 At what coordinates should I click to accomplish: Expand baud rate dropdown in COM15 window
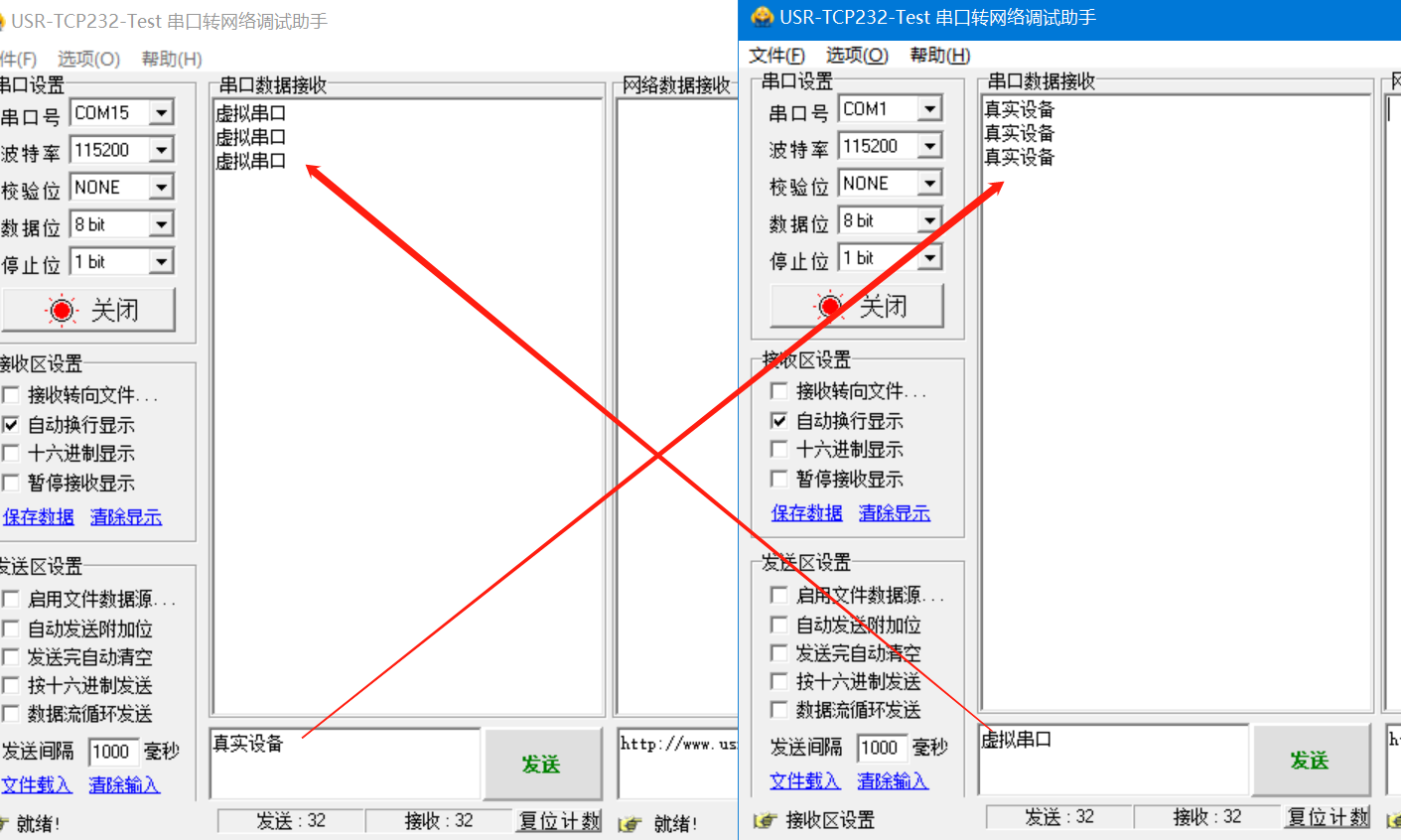pos(162,150)
